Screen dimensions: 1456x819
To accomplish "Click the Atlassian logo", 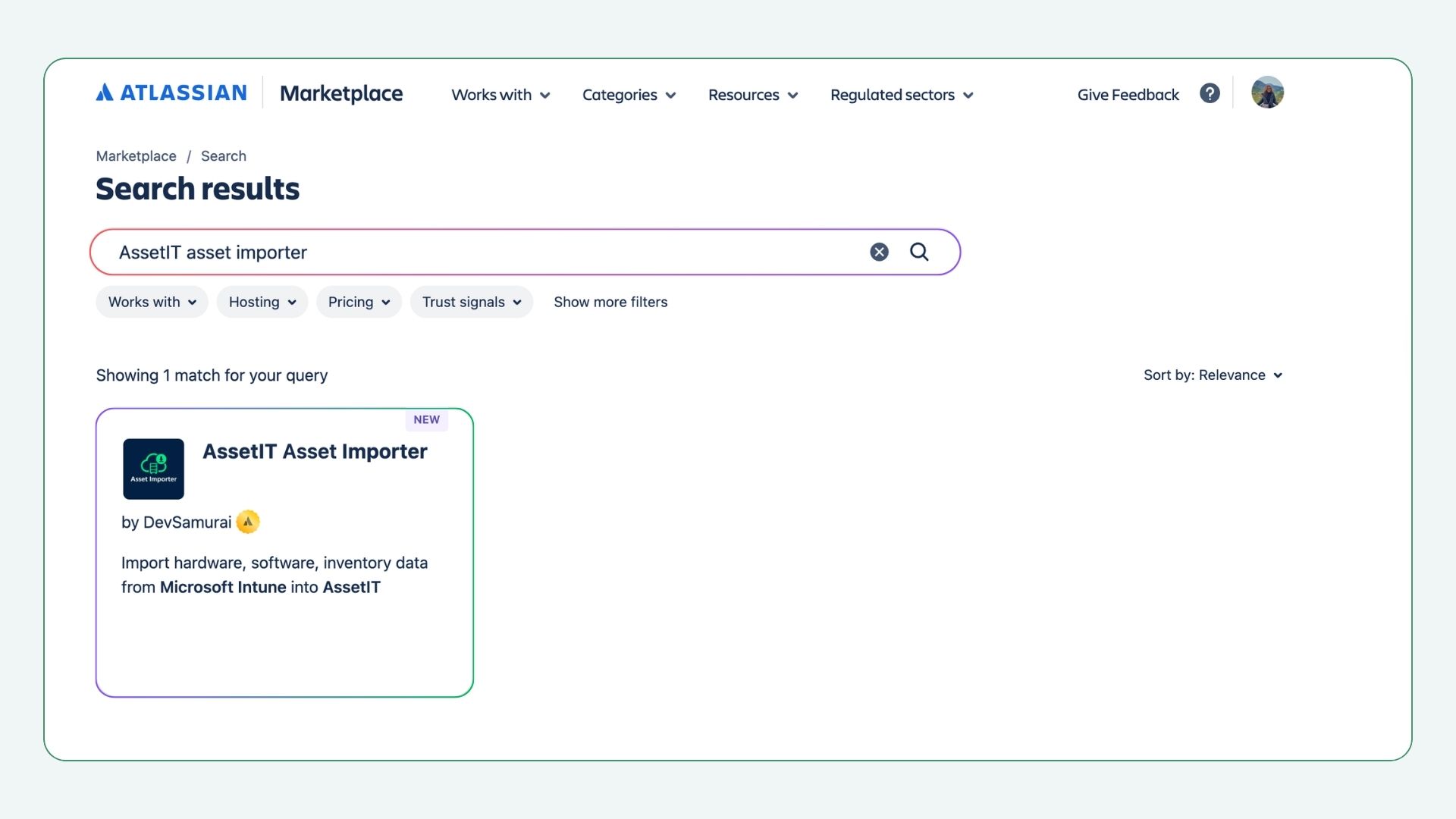I will point(171,93).
